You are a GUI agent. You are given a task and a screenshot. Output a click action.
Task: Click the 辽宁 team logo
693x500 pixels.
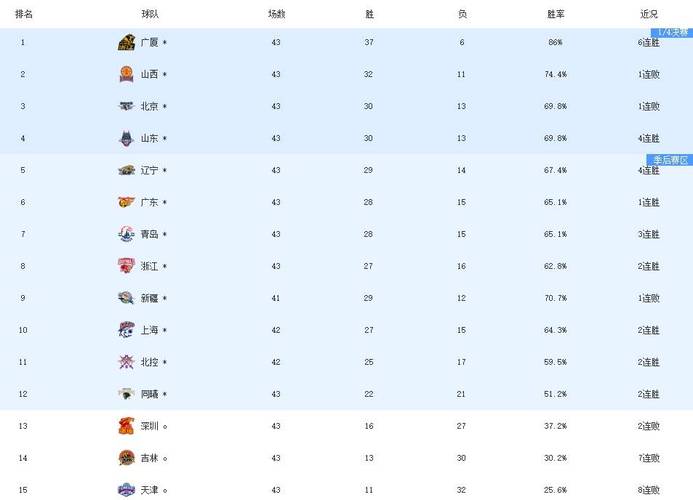126,170
